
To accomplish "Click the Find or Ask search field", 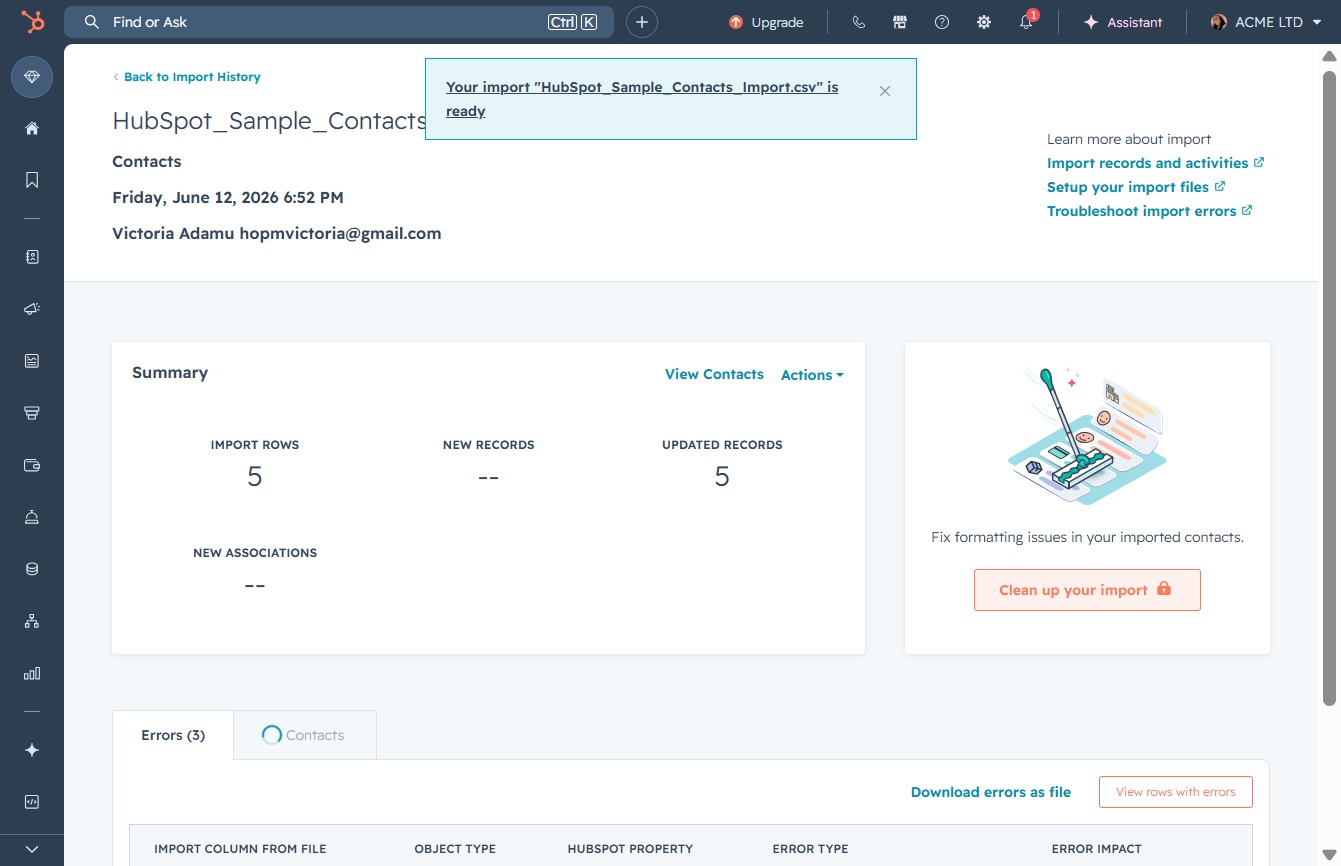I will (339, 22).
